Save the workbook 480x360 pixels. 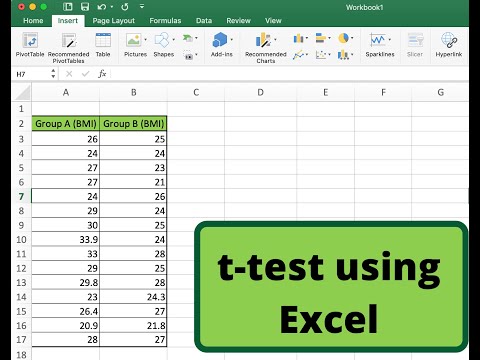tap(85, 7)
